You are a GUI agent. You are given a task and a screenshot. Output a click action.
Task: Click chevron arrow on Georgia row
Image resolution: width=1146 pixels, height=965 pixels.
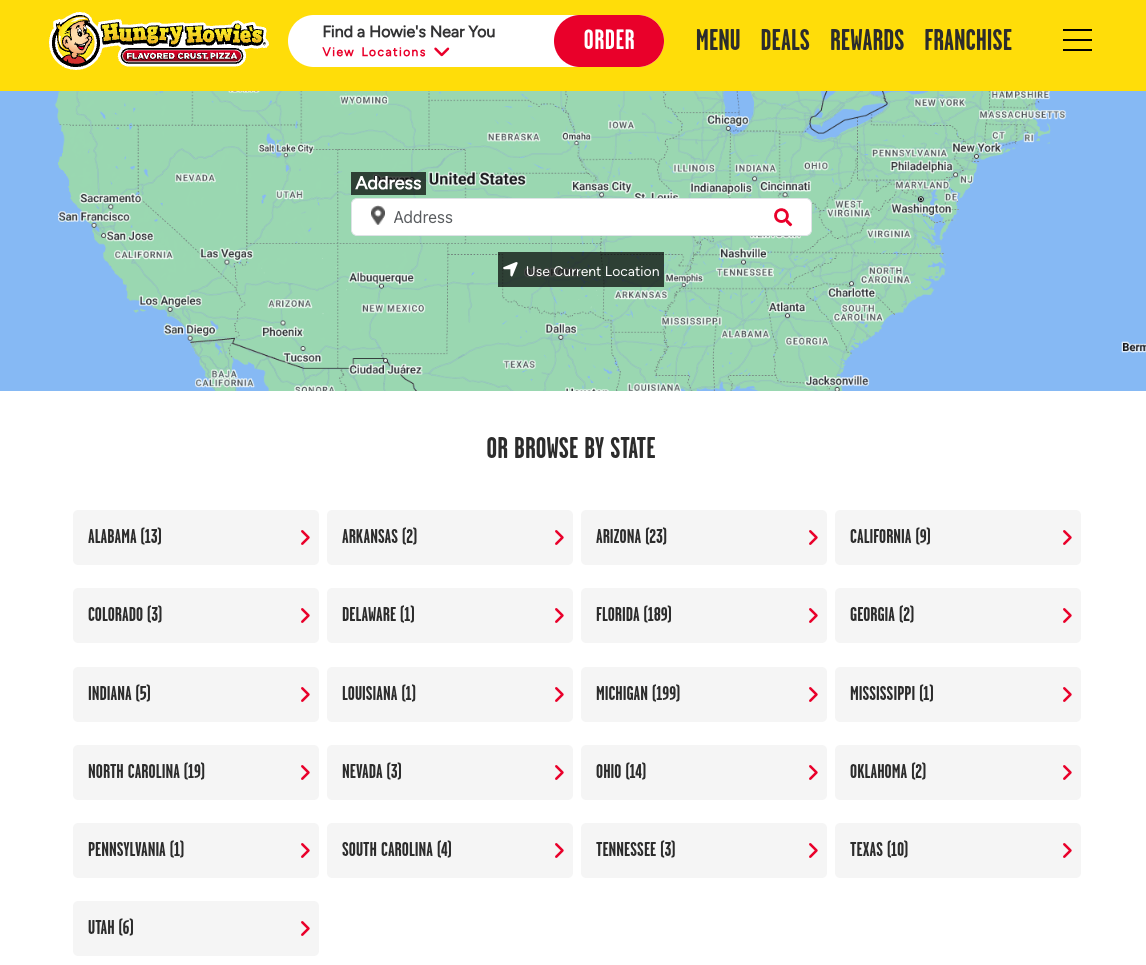[1067, 616]
